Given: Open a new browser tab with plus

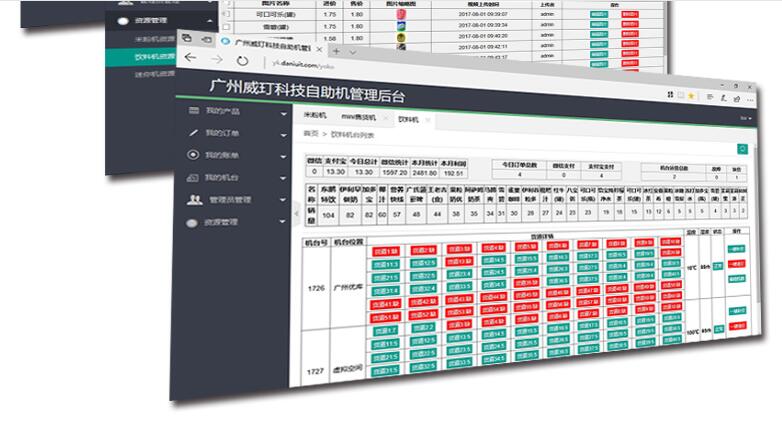Looking at the screenshot, I should pos(336,51).
